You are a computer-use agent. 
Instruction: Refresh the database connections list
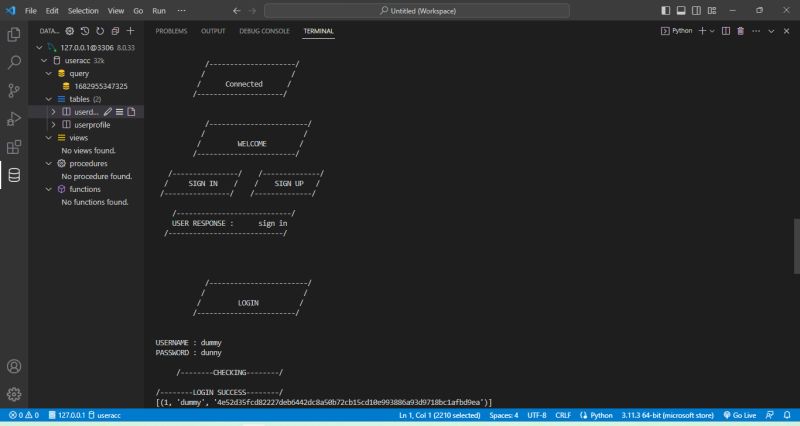point(100,31)
